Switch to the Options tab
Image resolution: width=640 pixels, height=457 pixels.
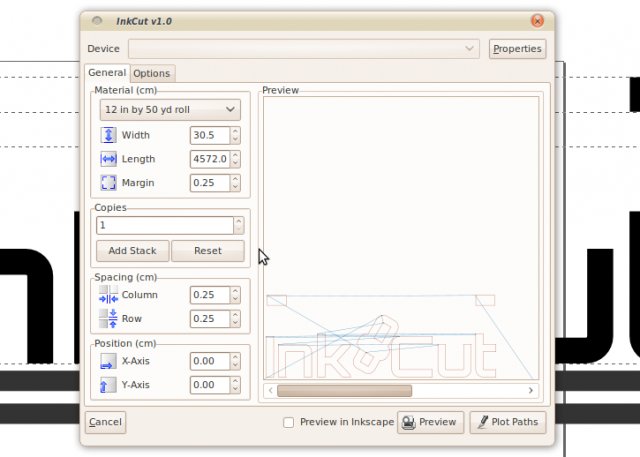point(152,73)
